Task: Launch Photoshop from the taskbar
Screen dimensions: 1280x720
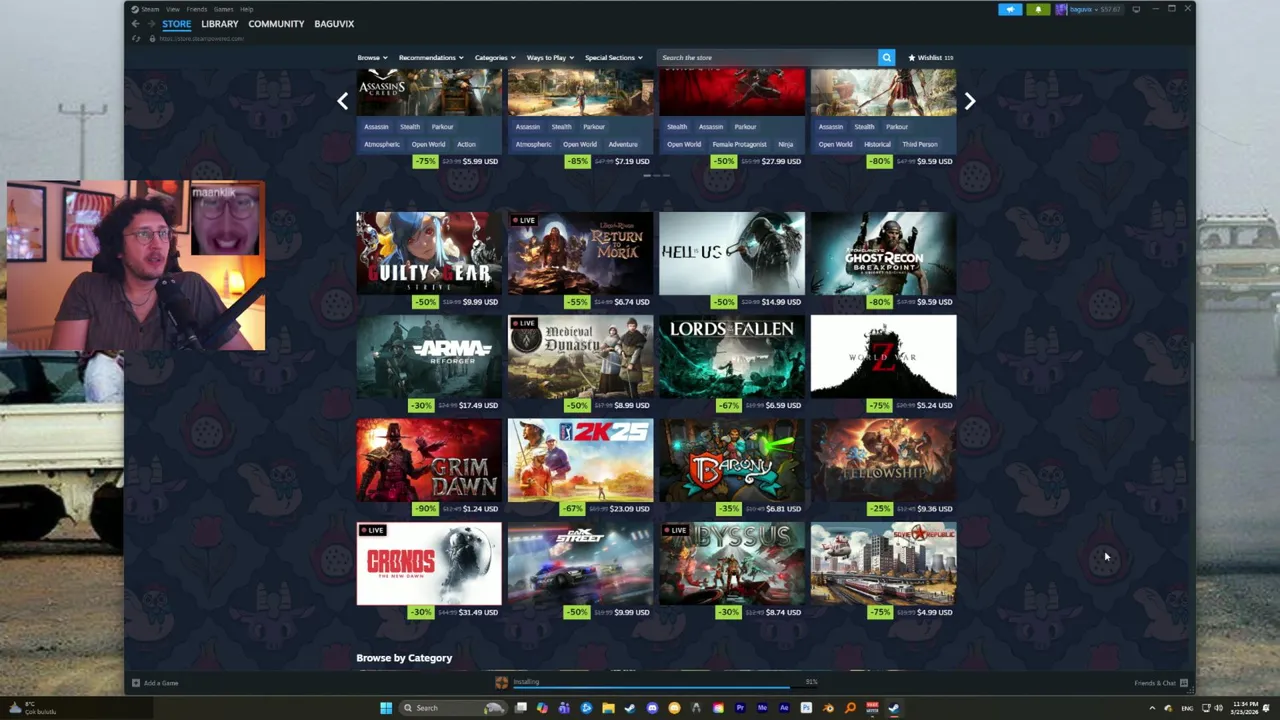Action: coord(806,708)
